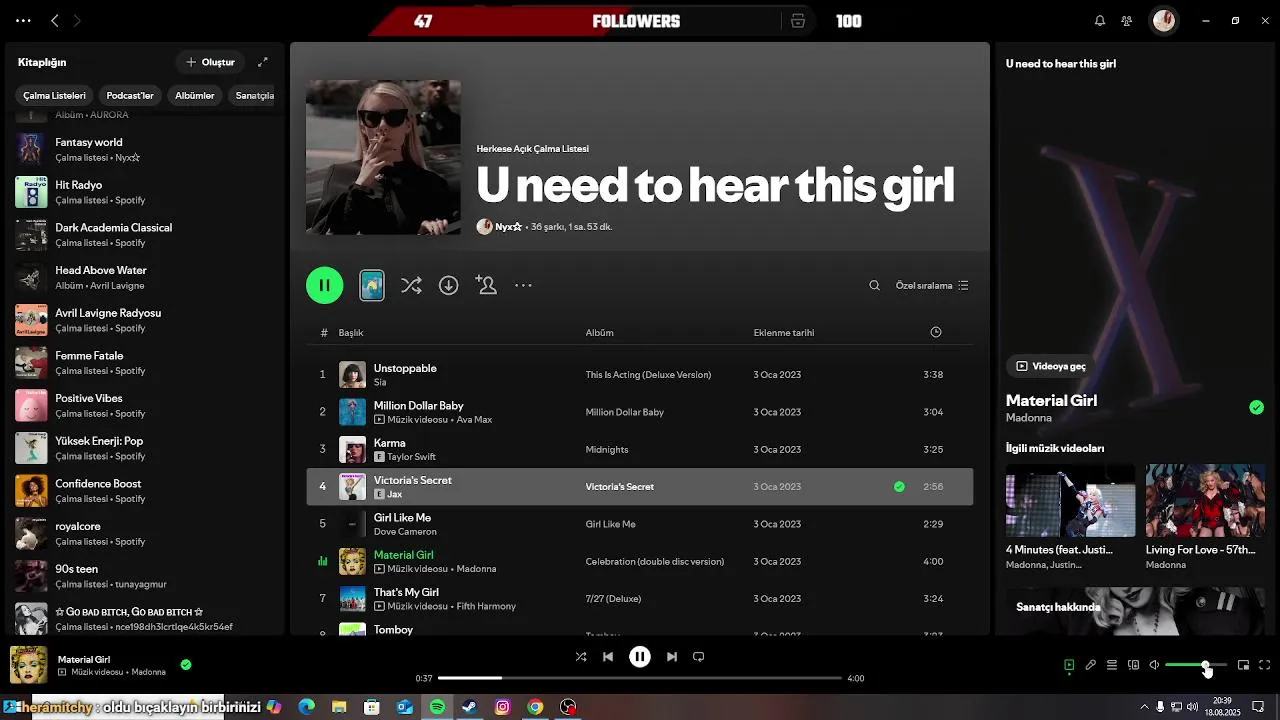Download the playlist with the arrow icon
Image resolution: width=1280 pixels, height=720 pixels.
click(448, 285)
